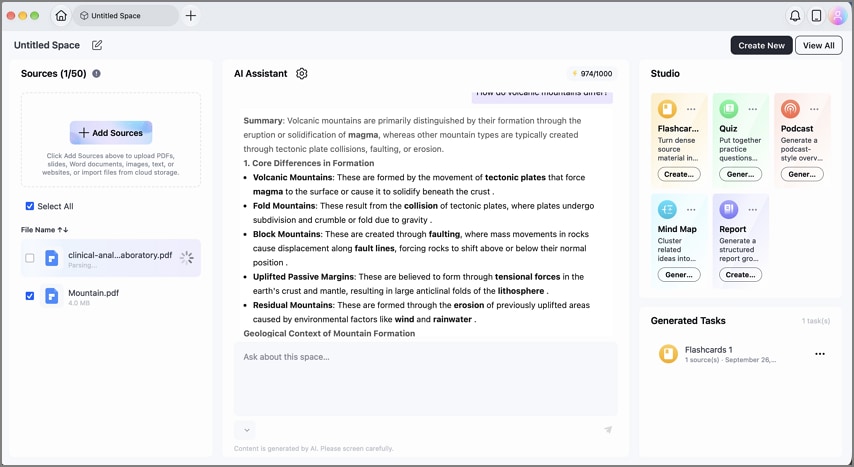
Task: Expand the dropdown chevron below the chat box
Action: (246, 430)
